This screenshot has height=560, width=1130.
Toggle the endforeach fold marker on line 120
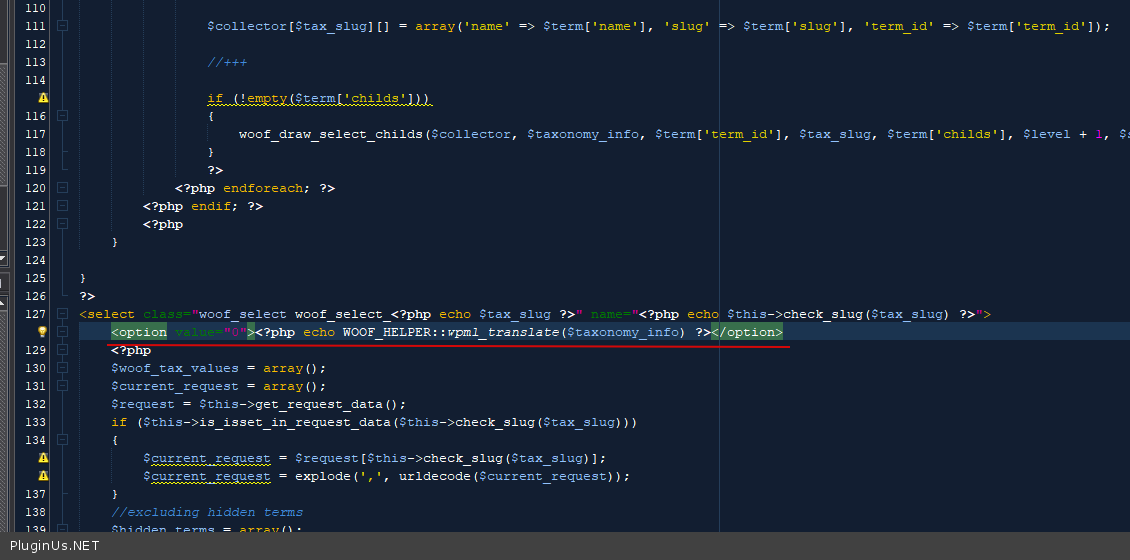pyautogui.click(x=62, y=188)
